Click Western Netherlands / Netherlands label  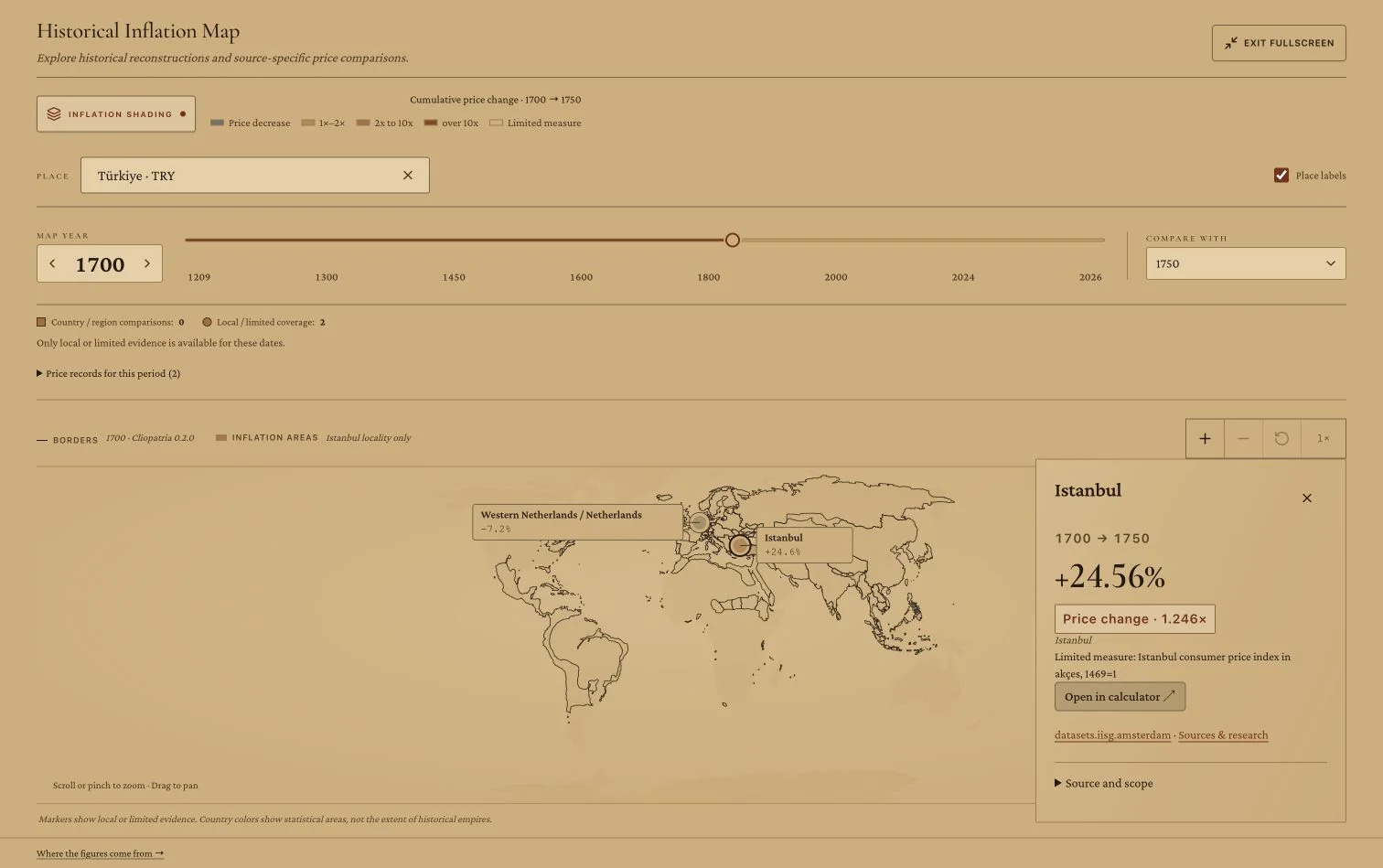(577, 522)
